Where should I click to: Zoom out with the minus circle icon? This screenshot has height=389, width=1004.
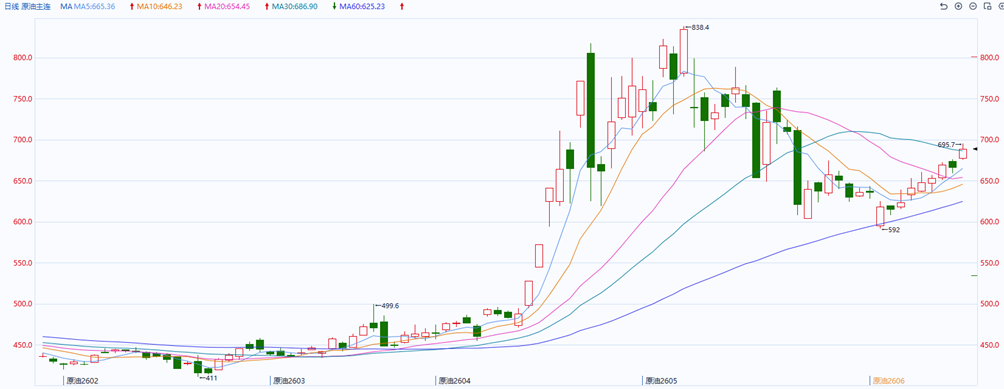(973, 6)
